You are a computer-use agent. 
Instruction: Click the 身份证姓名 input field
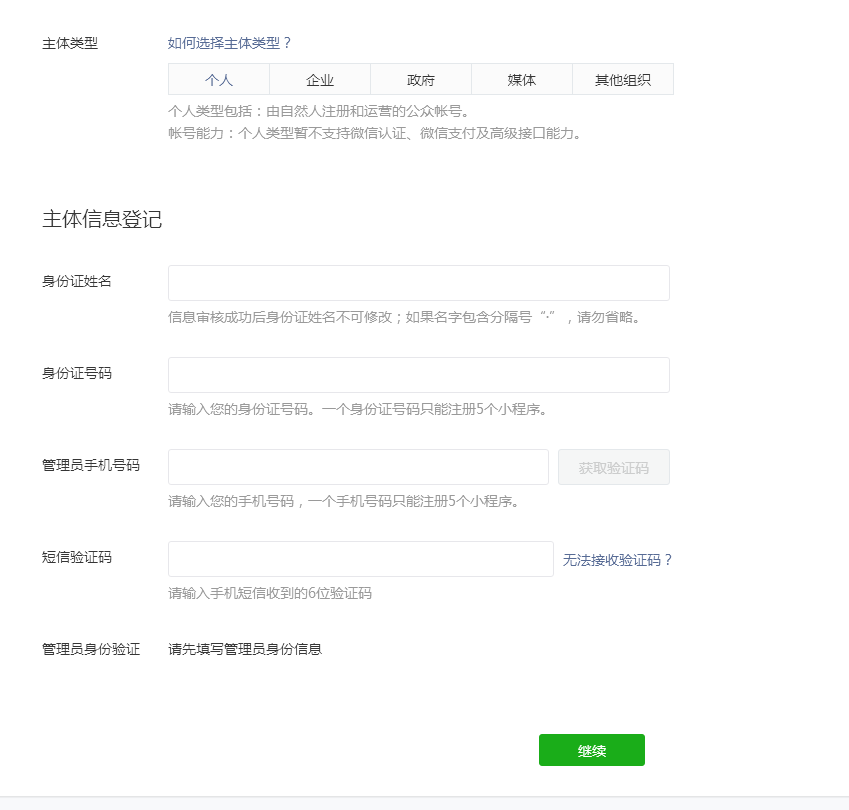pyautogui.click(x=420, y=282)
